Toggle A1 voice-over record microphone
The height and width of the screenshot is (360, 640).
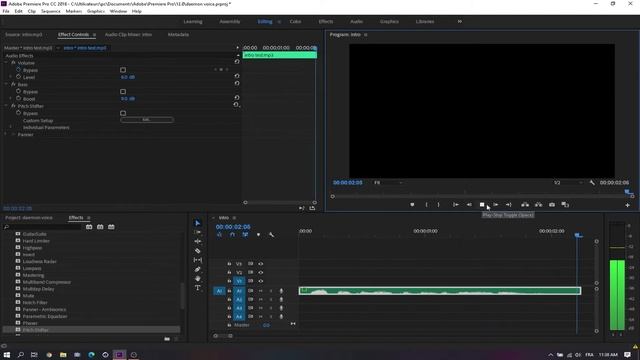(281, 291)
